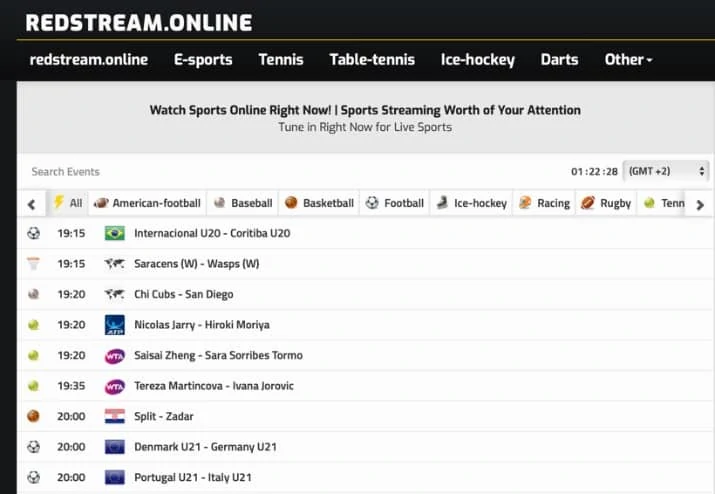Screen dimensions: 715x494
Task: Click the world map icon beside Saracens (W)
Action: coord(114,264)
